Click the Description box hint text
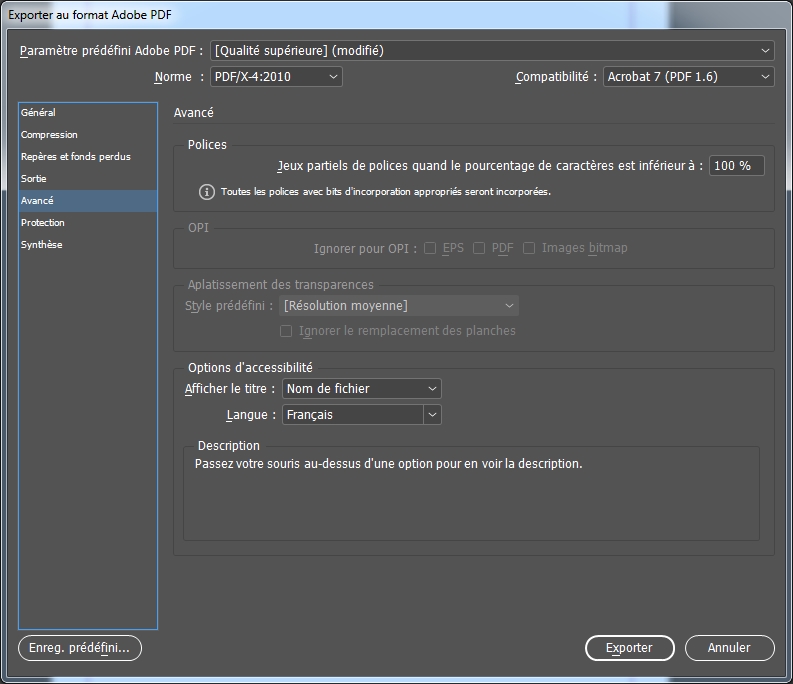Image resolution: width=793 pixels, height=684 pixels. coord(388,464)
